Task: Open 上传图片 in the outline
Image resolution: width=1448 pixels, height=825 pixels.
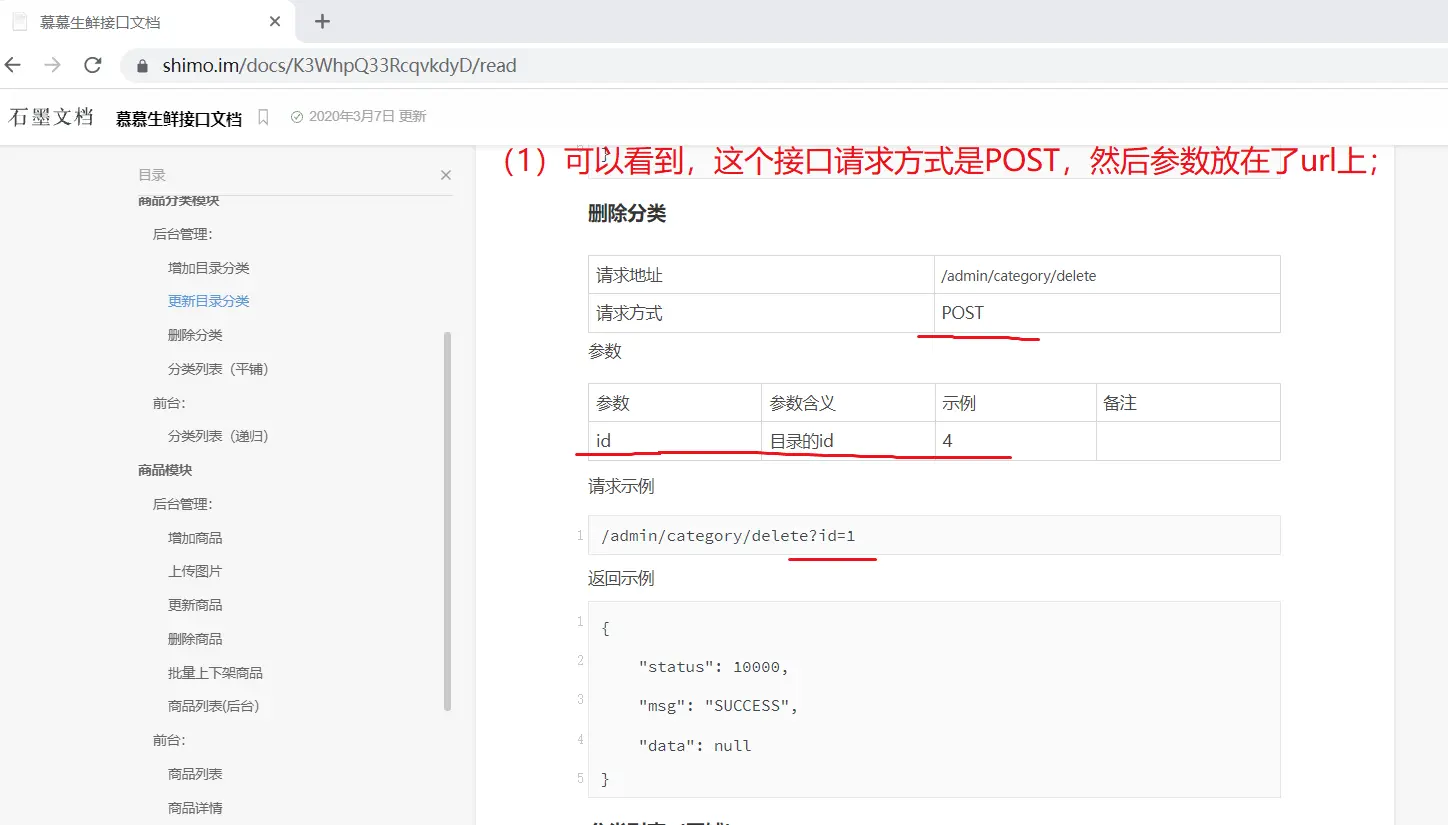Action: point(195,571)
